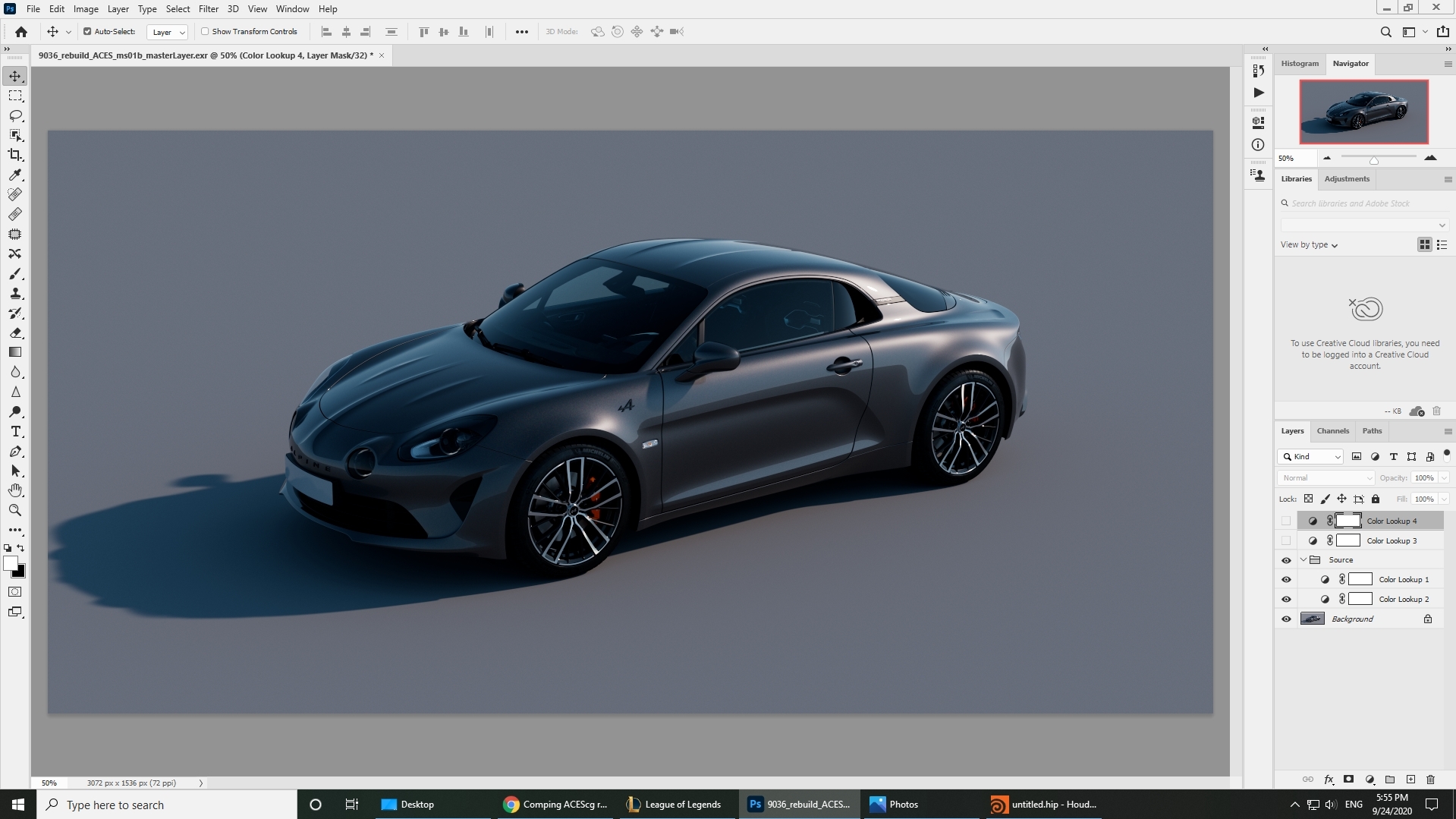The height and width of the screenshot is (819, 1456).
Task: Select the Rectangular Marquee tool
Action: (x=15, y=96)
